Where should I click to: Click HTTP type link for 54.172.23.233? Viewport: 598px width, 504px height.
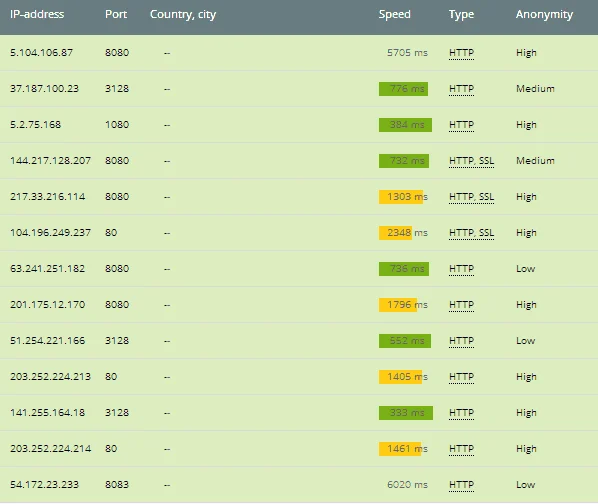[x=461, y=485]
